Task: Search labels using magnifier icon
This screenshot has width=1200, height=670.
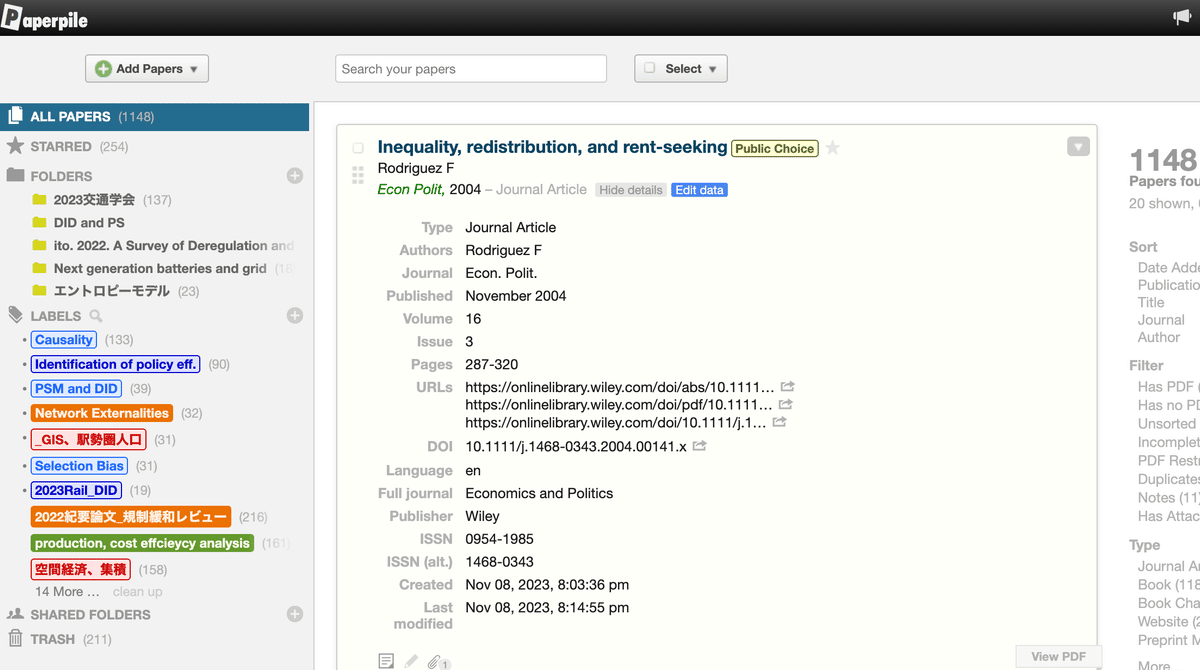Action: (97, 316)
